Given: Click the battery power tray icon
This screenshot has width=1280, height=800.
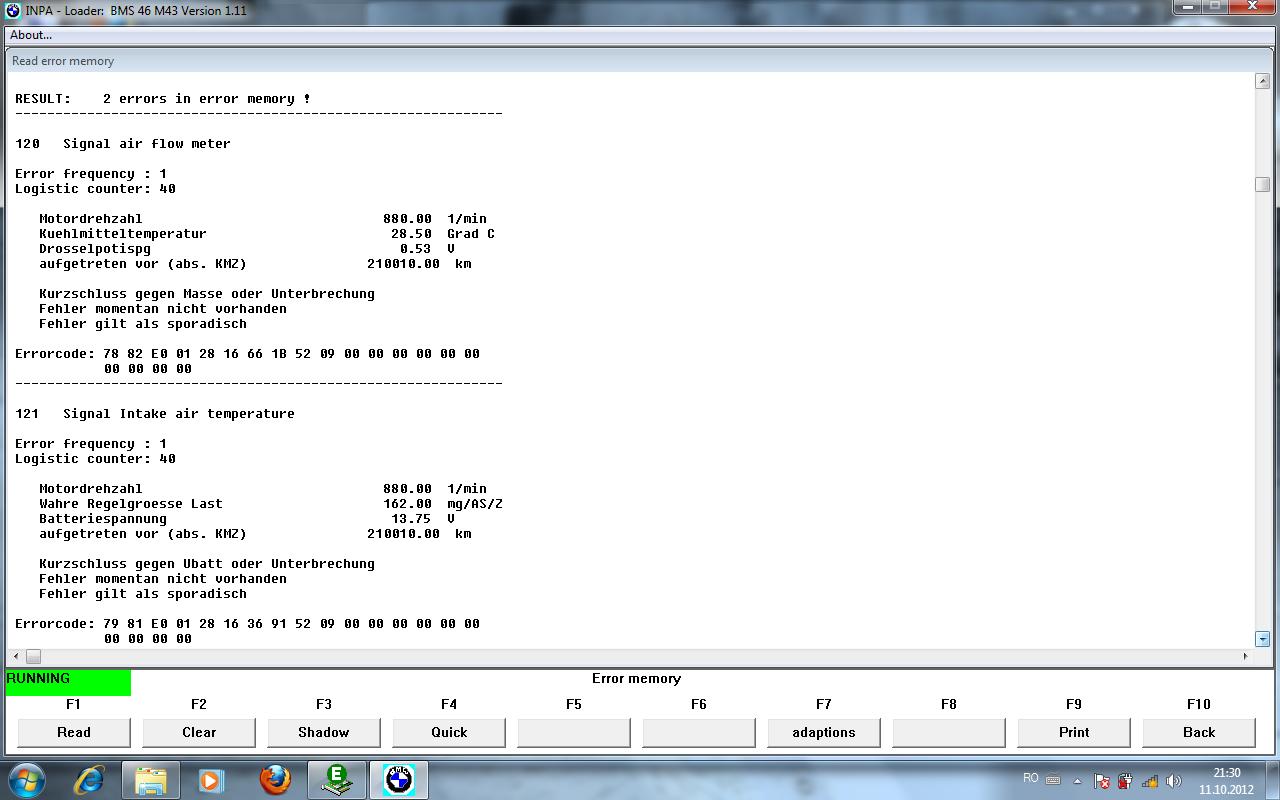Looking at the screenshot, I should (x=1125, y=781).
